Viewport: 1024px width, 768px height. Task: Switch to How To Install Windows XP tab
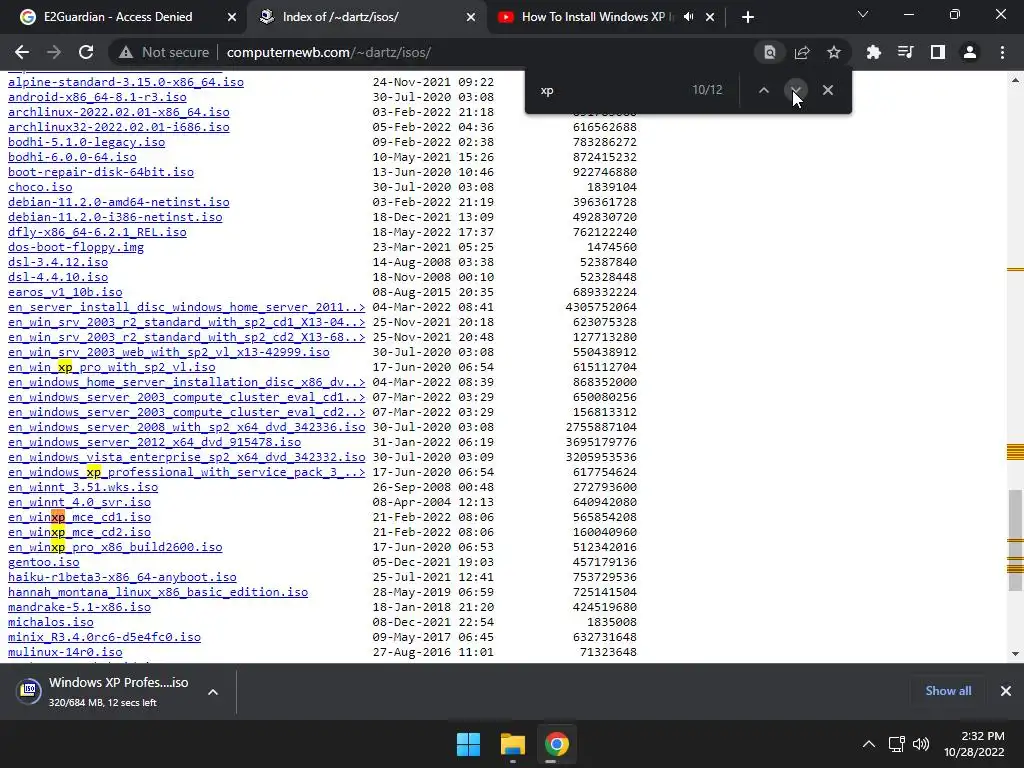(x=596, y=17)
